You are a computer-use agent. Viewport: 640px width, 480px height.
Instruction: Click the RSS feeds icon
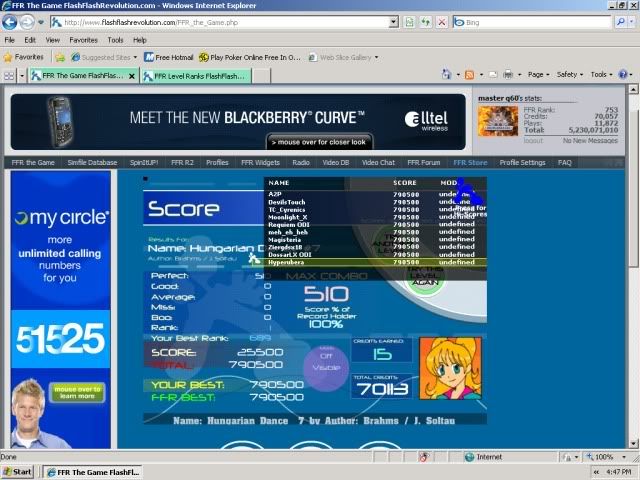pyautogui.click(x=470, y=74)
